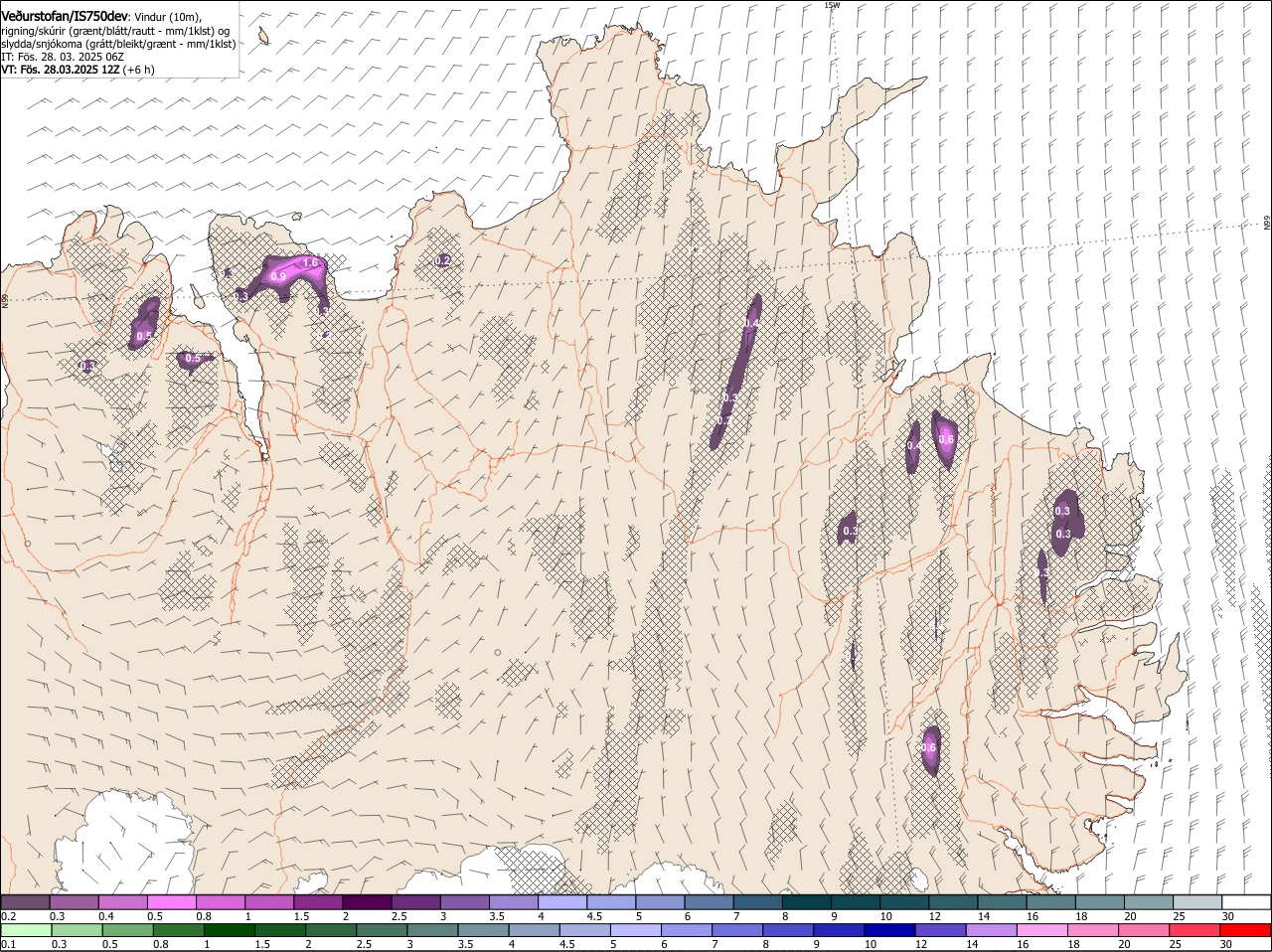Click the 30 label in the top legend row
This screenshot has width=1272, height=952.
(1228, 916)
